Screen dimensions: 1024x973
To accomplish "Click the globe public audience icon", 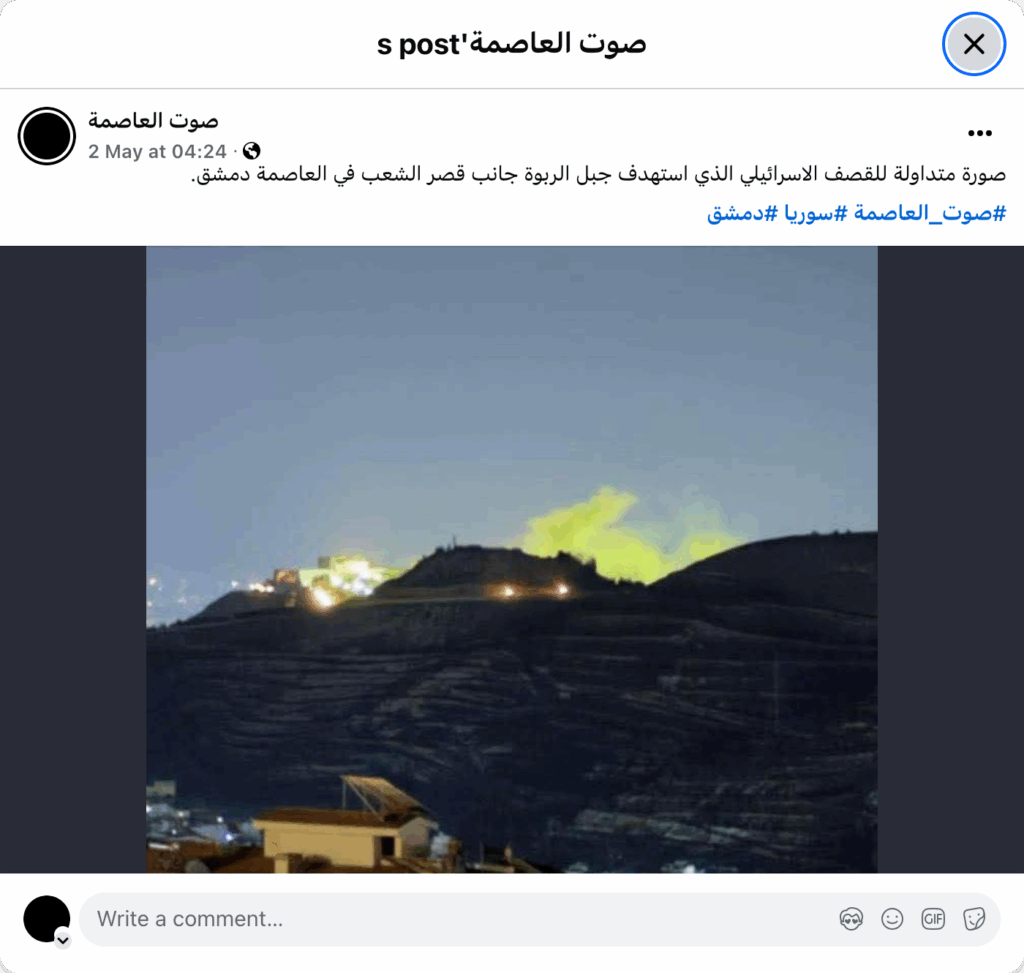I will pos(251,151).
